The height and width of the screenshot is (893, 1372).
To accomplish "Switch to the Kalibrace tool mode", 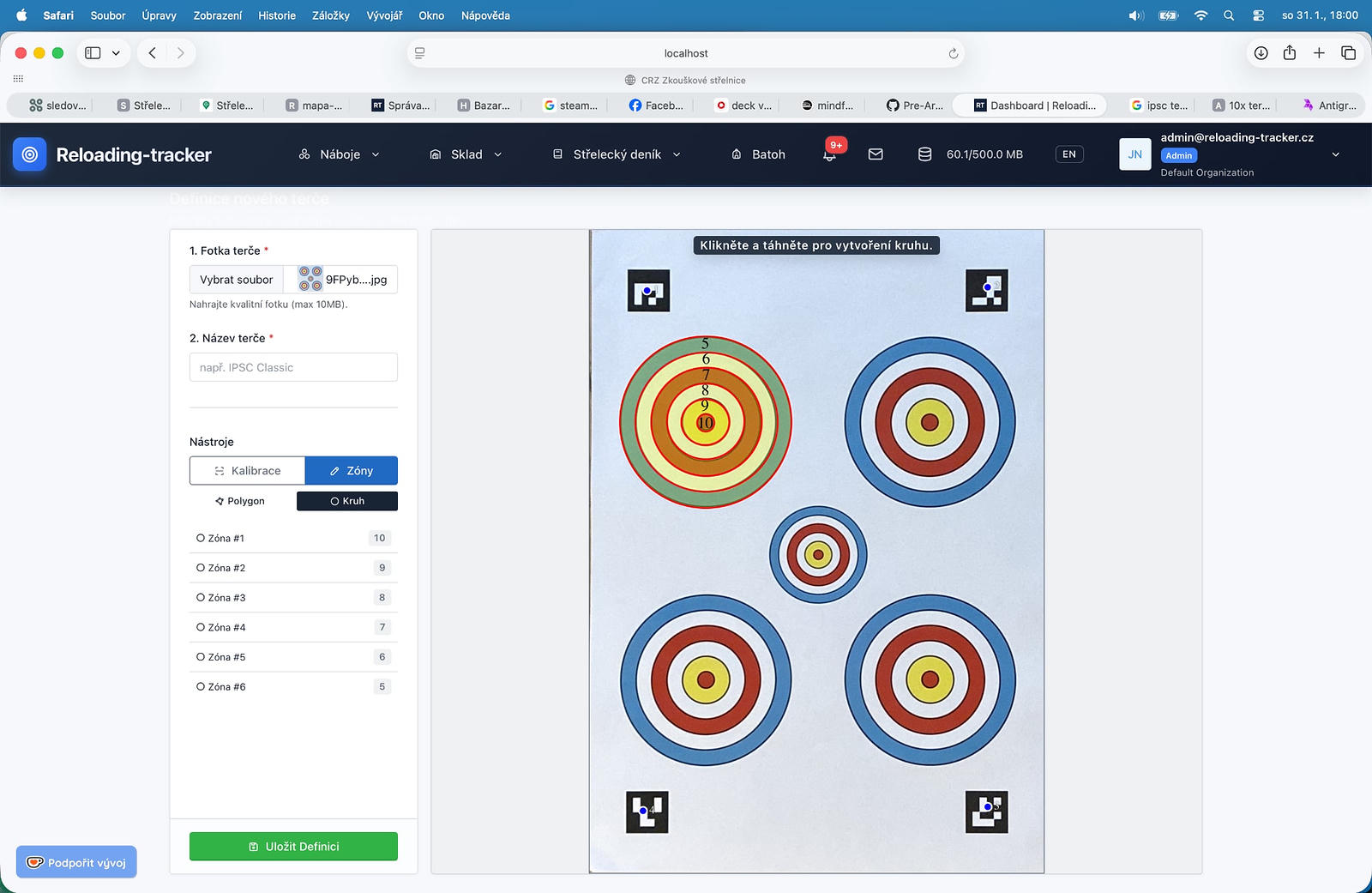I will pos(248,471).
